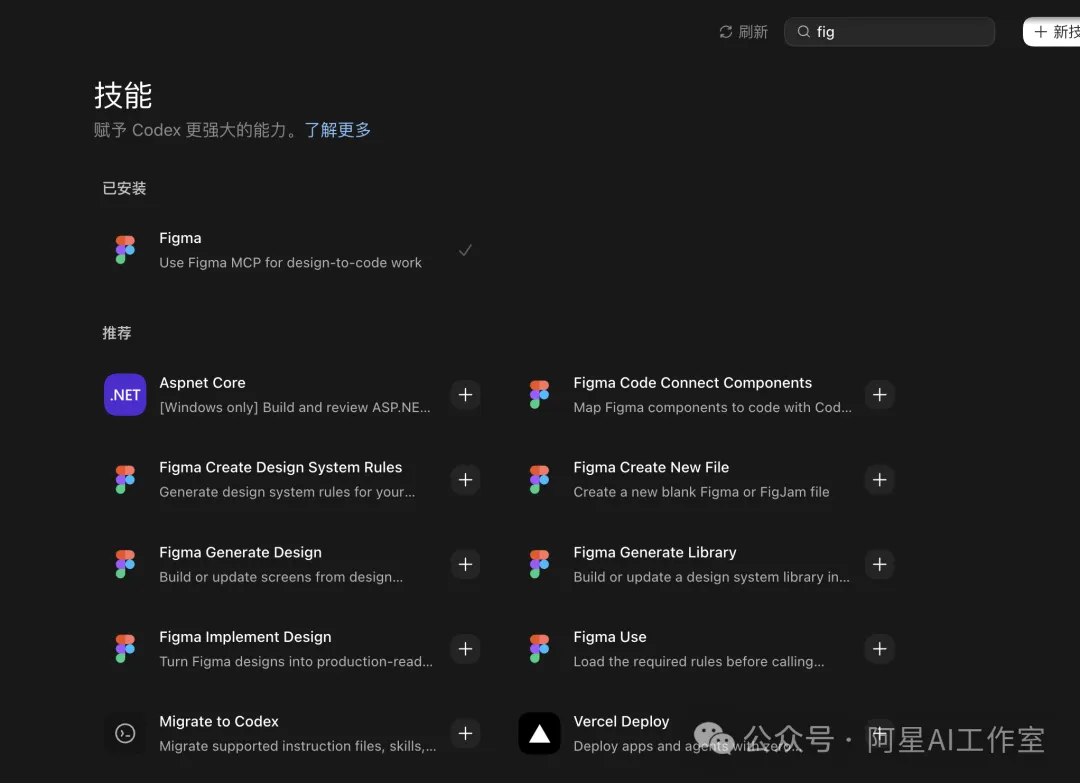Click the Figma Create New File icon
1080x783 pixels.
coord(539,479)
